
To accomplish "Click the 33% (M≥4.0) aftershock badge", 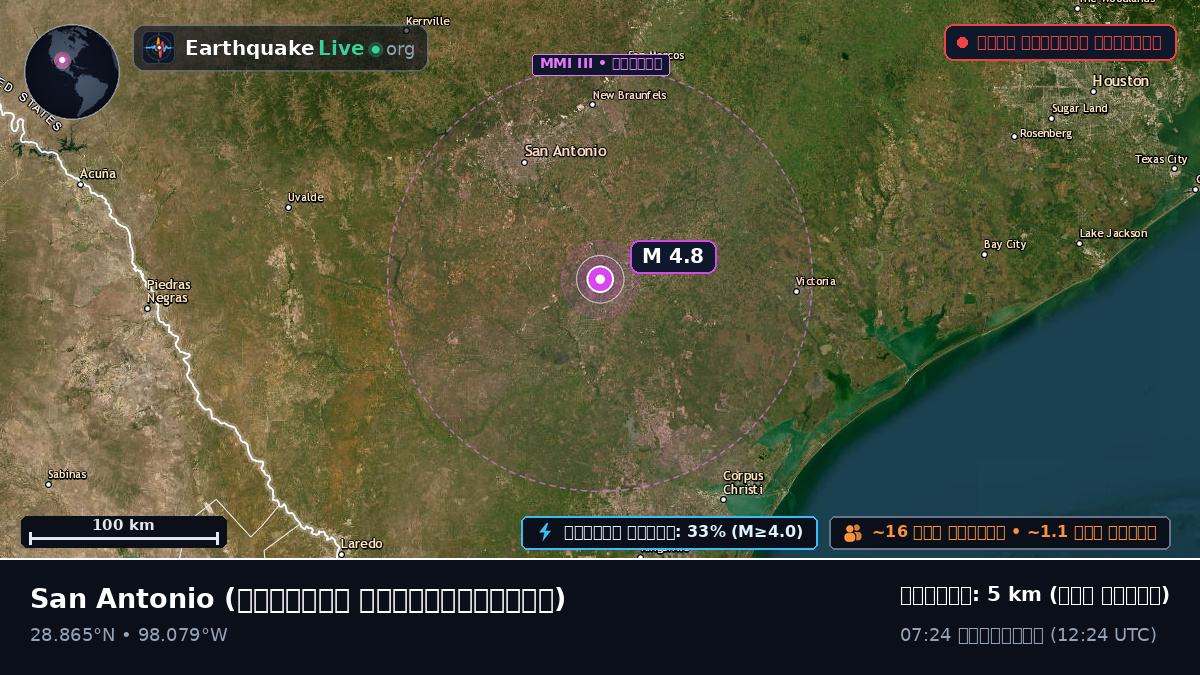I will [x=669, y=532].
